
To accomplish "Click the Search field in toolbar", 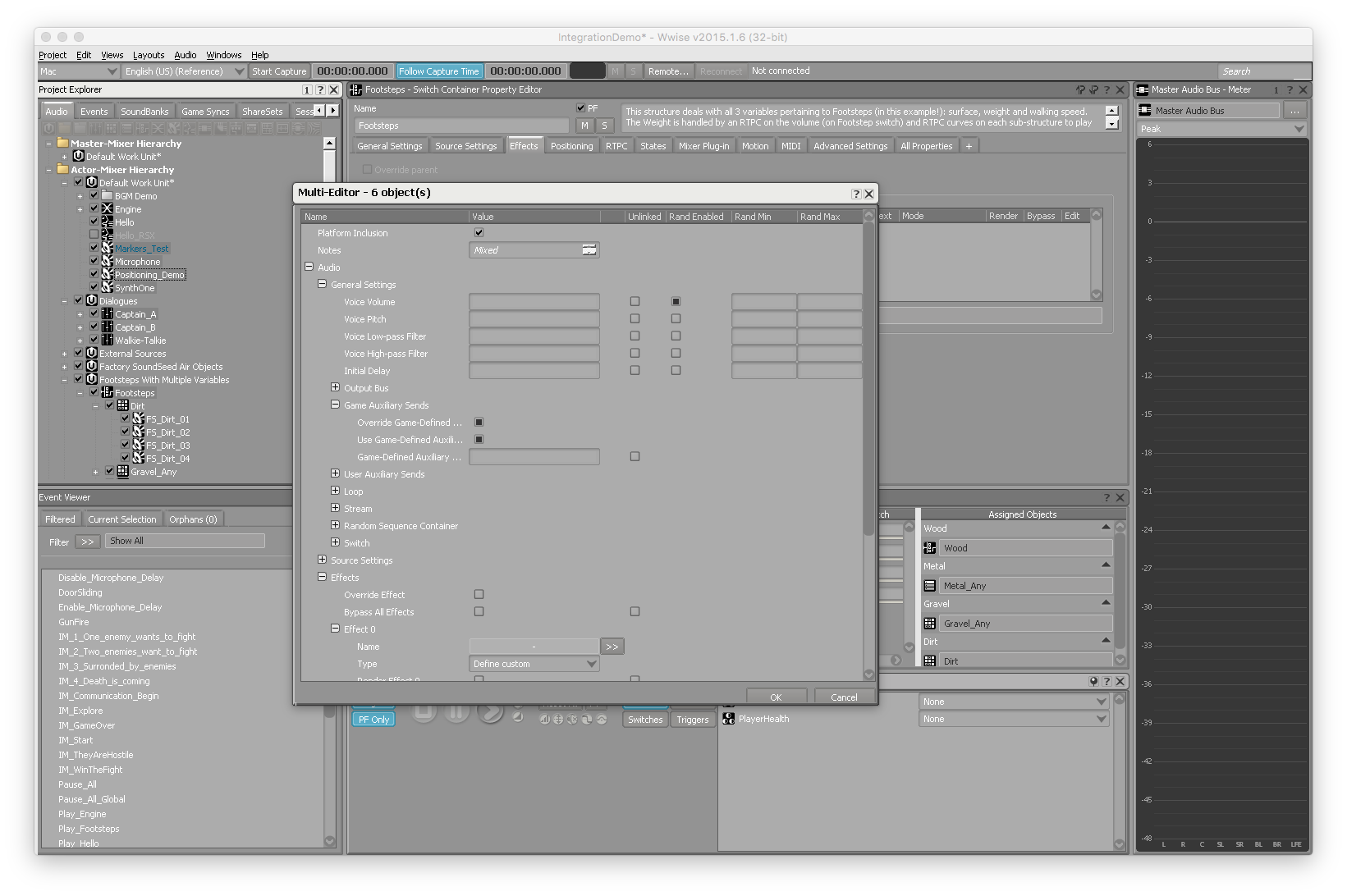I will [x=1262, y=71].
